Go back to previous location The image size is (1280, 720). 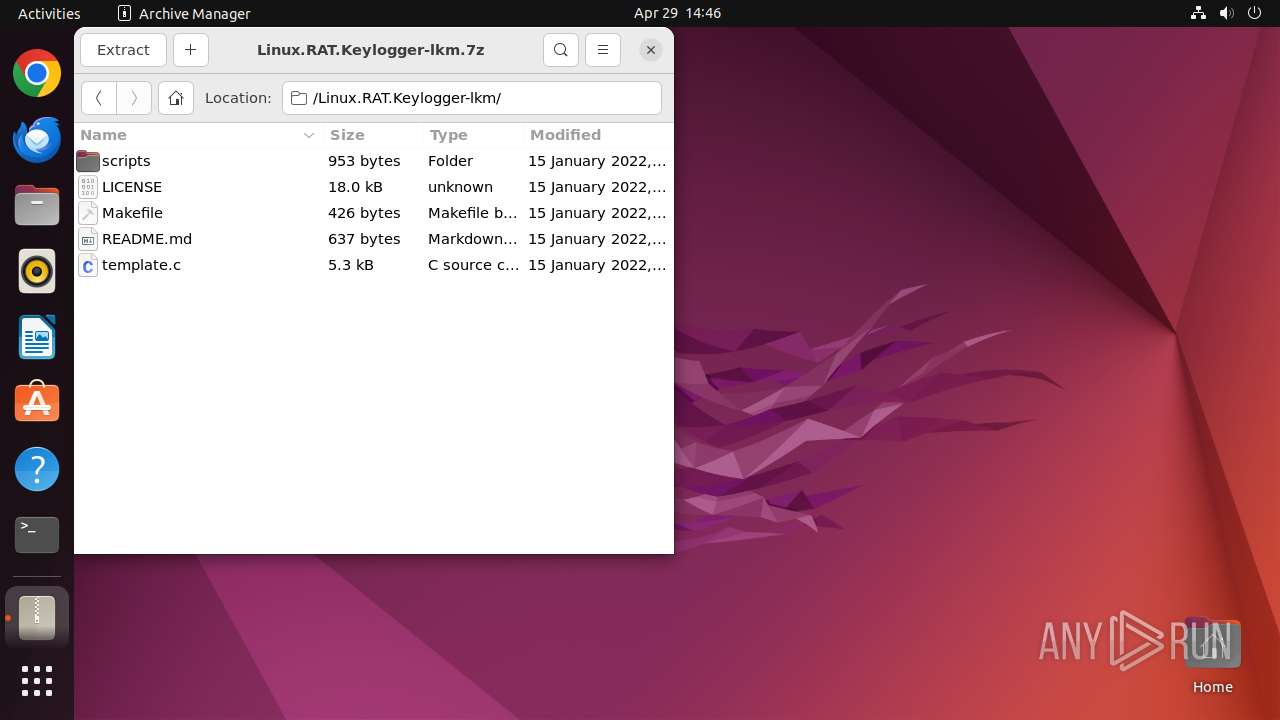pos(98,98)
